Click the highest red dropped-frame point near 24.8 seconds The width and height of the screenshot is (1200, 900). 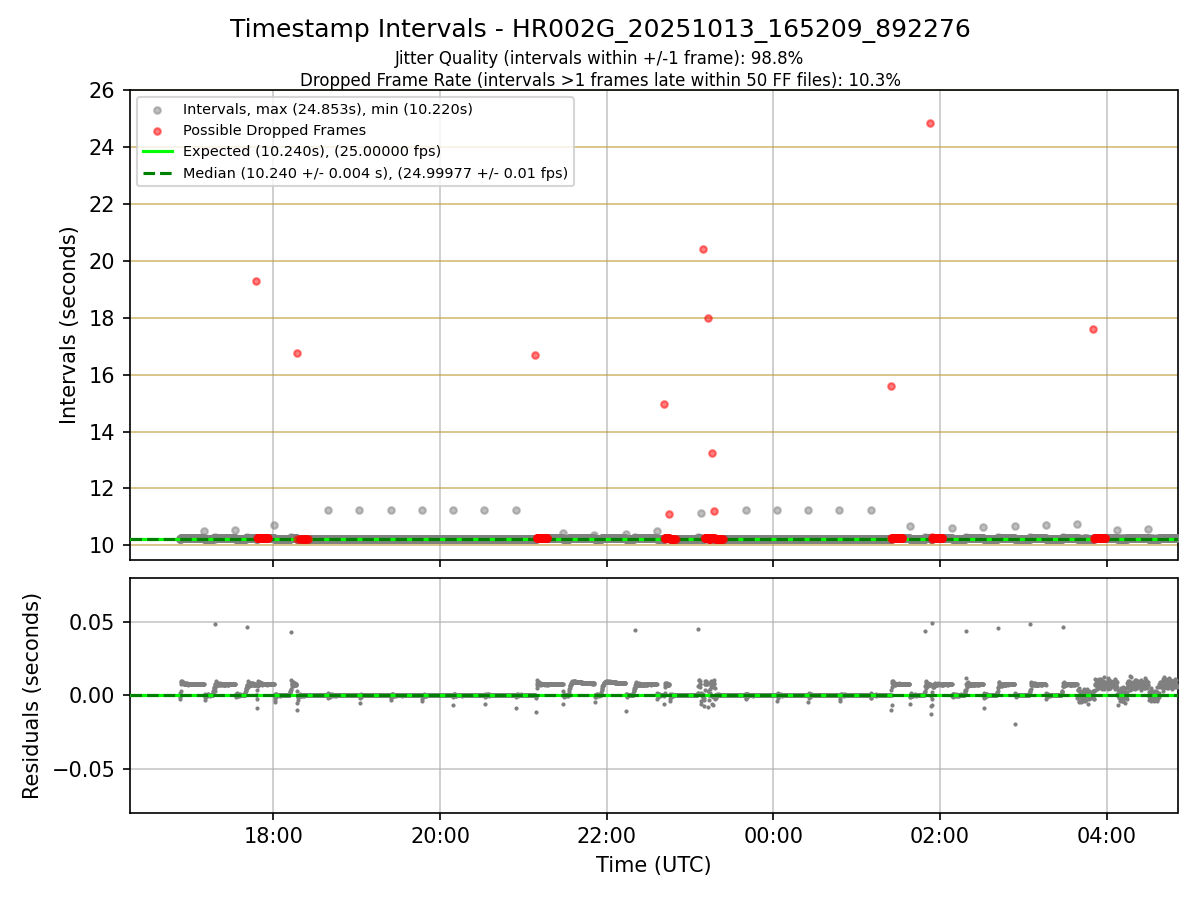[x=930, y=123]
